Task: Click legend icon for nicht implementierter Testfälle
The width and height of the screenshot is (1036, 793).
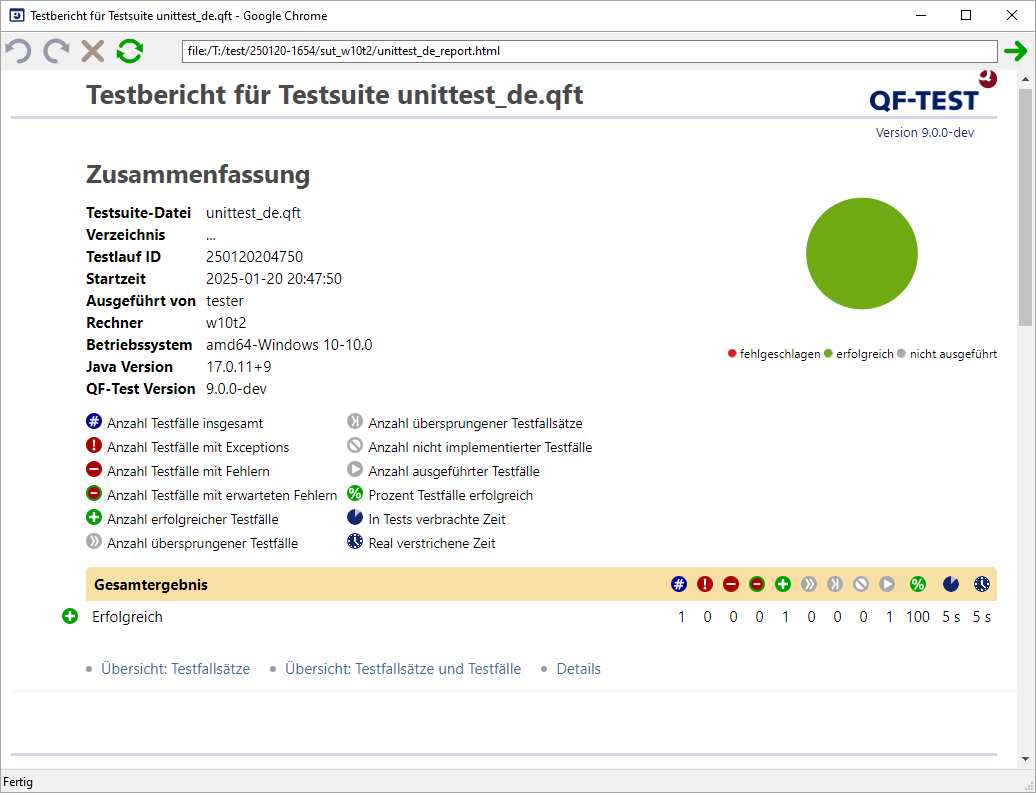Action: coord(355,445)
